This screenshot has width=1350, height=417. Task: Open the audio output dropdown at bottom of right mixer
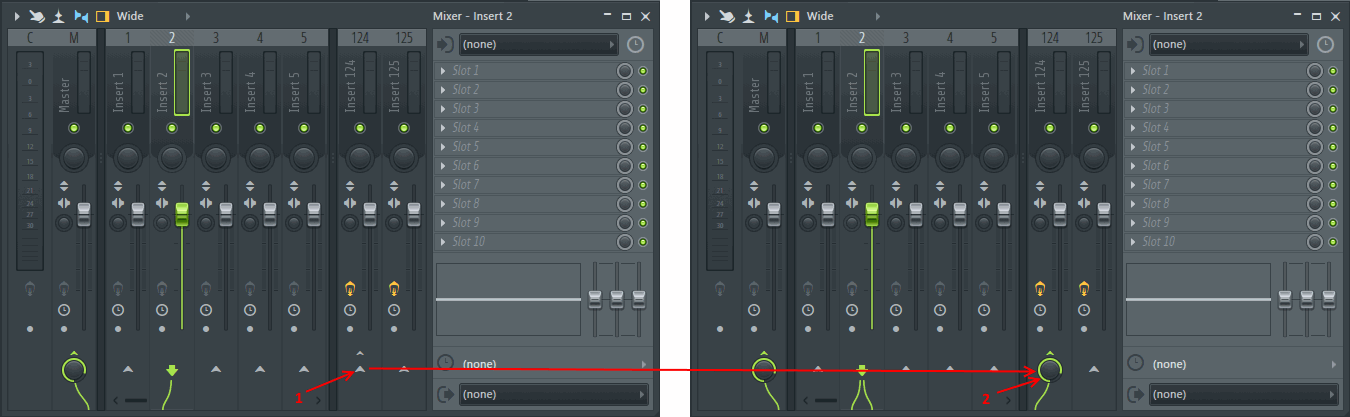pyautogui.click(x=1229, y=395)
